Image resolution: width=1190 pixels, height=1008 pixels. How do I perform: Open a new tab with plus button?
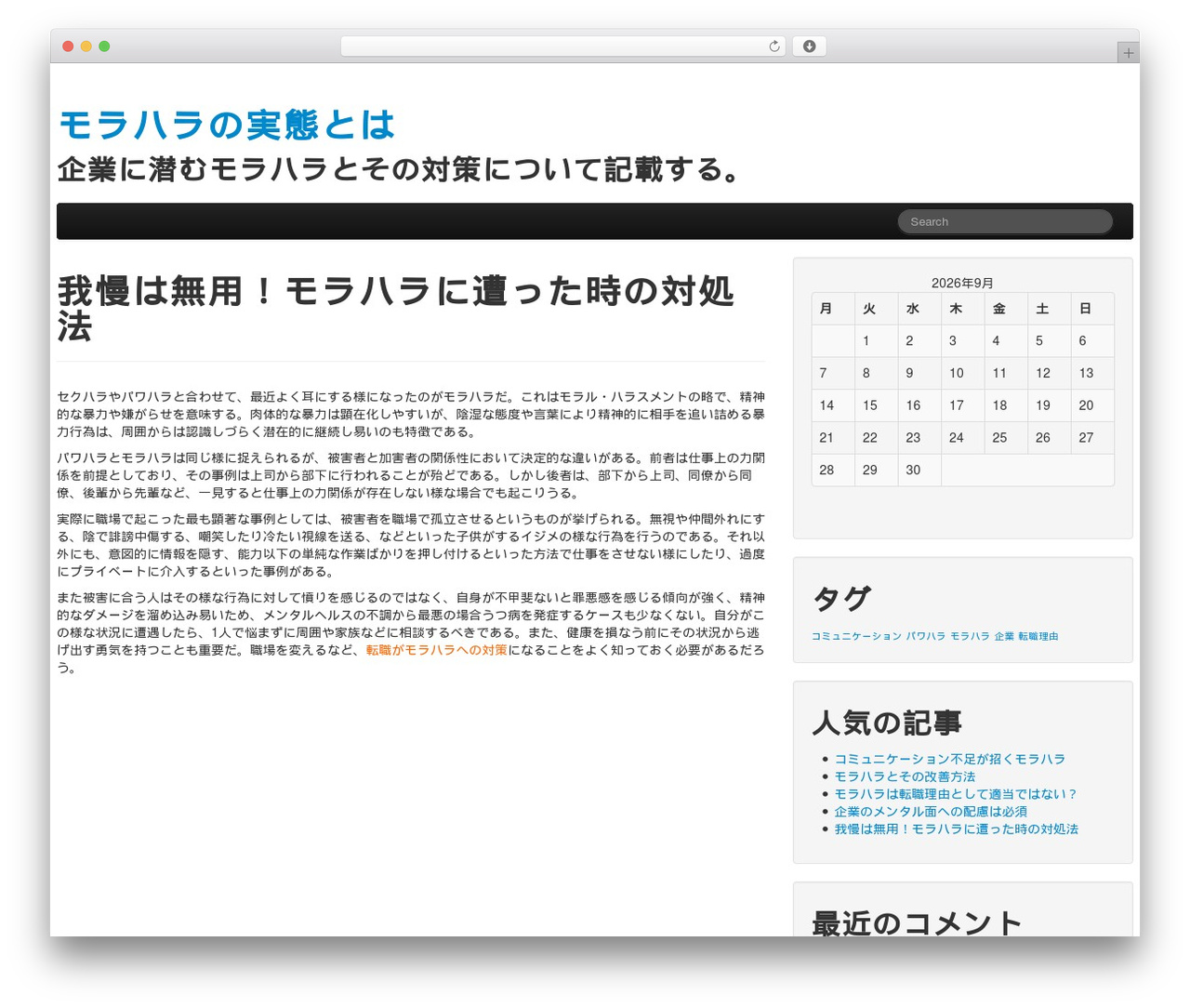pyautogui.click(x=1128, y=53)
